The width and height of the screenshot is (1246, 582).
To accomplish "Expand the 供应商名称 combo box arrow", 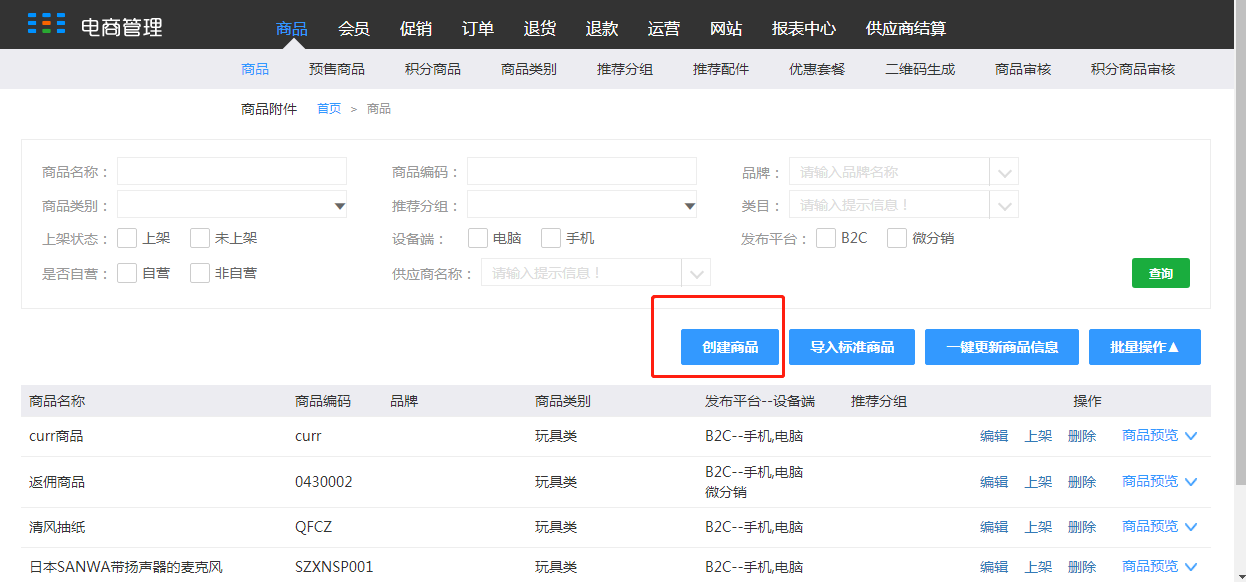I will (696, 273).
